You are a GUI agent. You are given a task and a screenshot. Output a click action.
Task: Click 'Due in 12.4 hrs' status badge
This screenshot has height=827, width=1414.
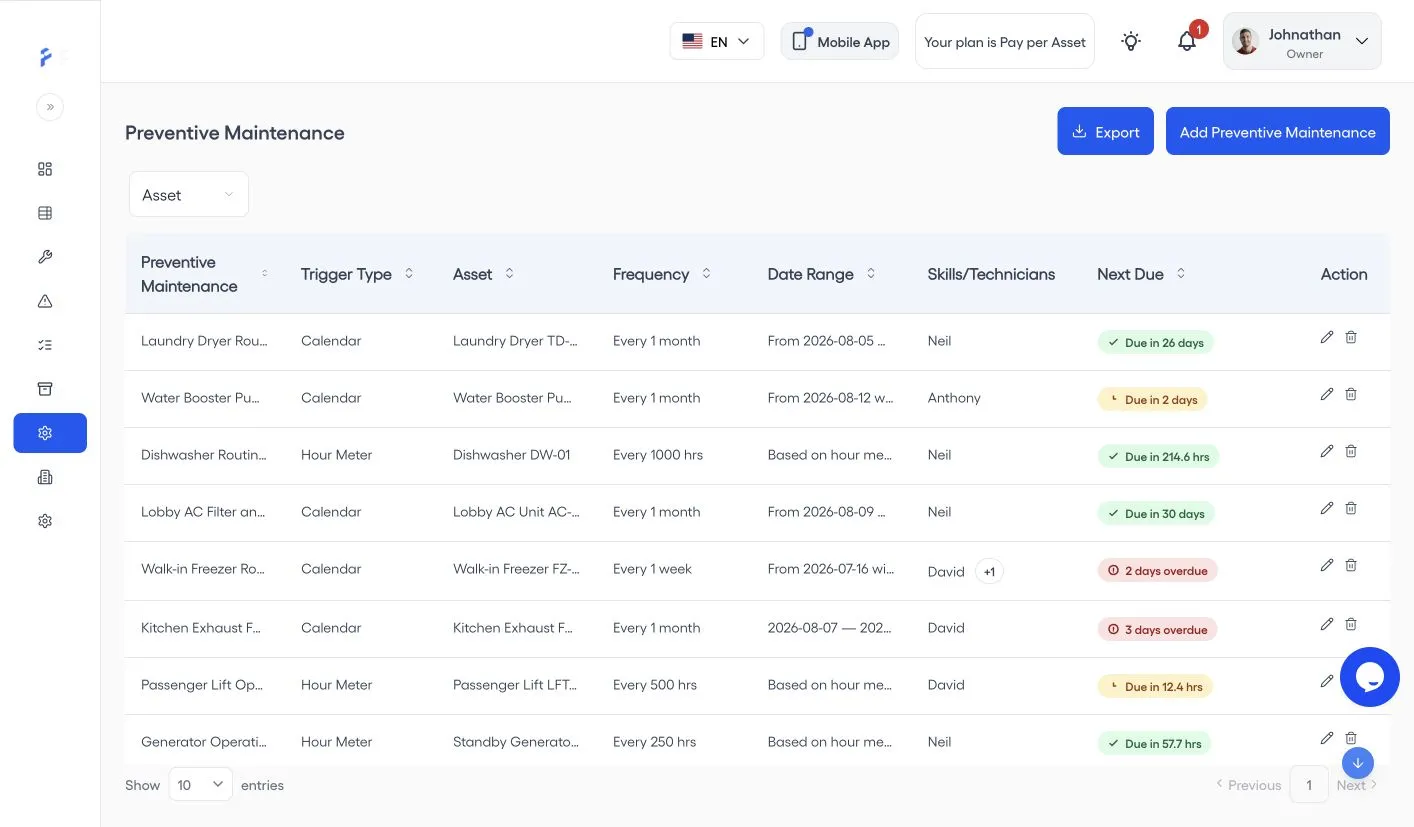click(x=1155, y=687)
